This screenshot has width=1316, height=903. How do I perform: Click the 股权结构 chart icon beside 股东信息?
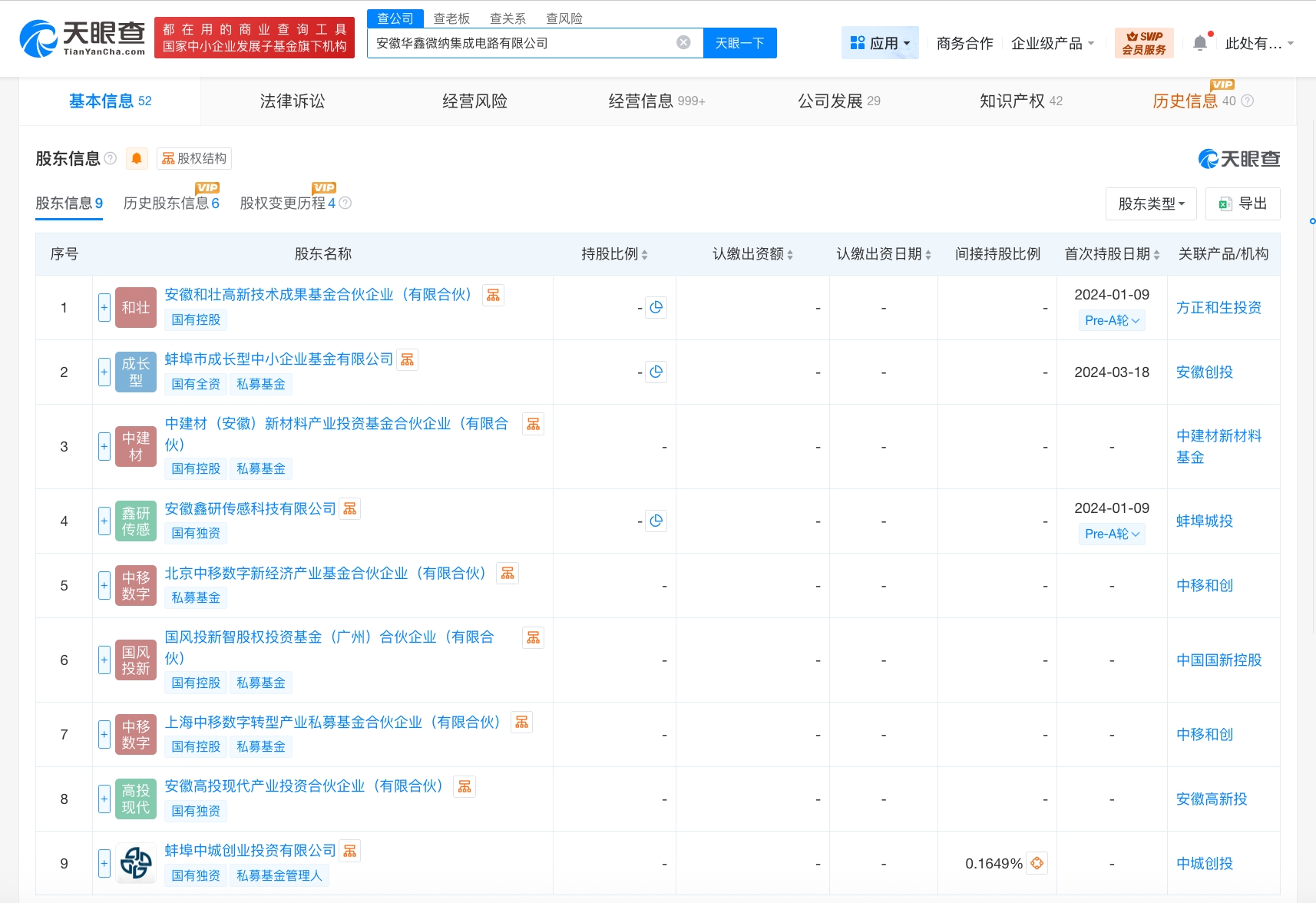(170, 158)
